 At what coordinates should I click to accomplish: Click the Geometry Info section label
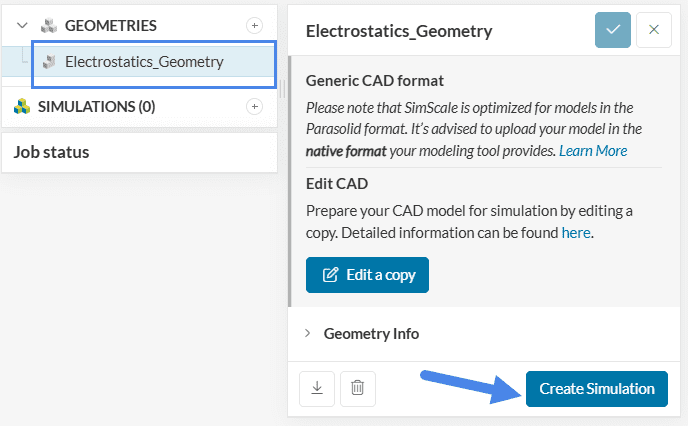(371, 334)
